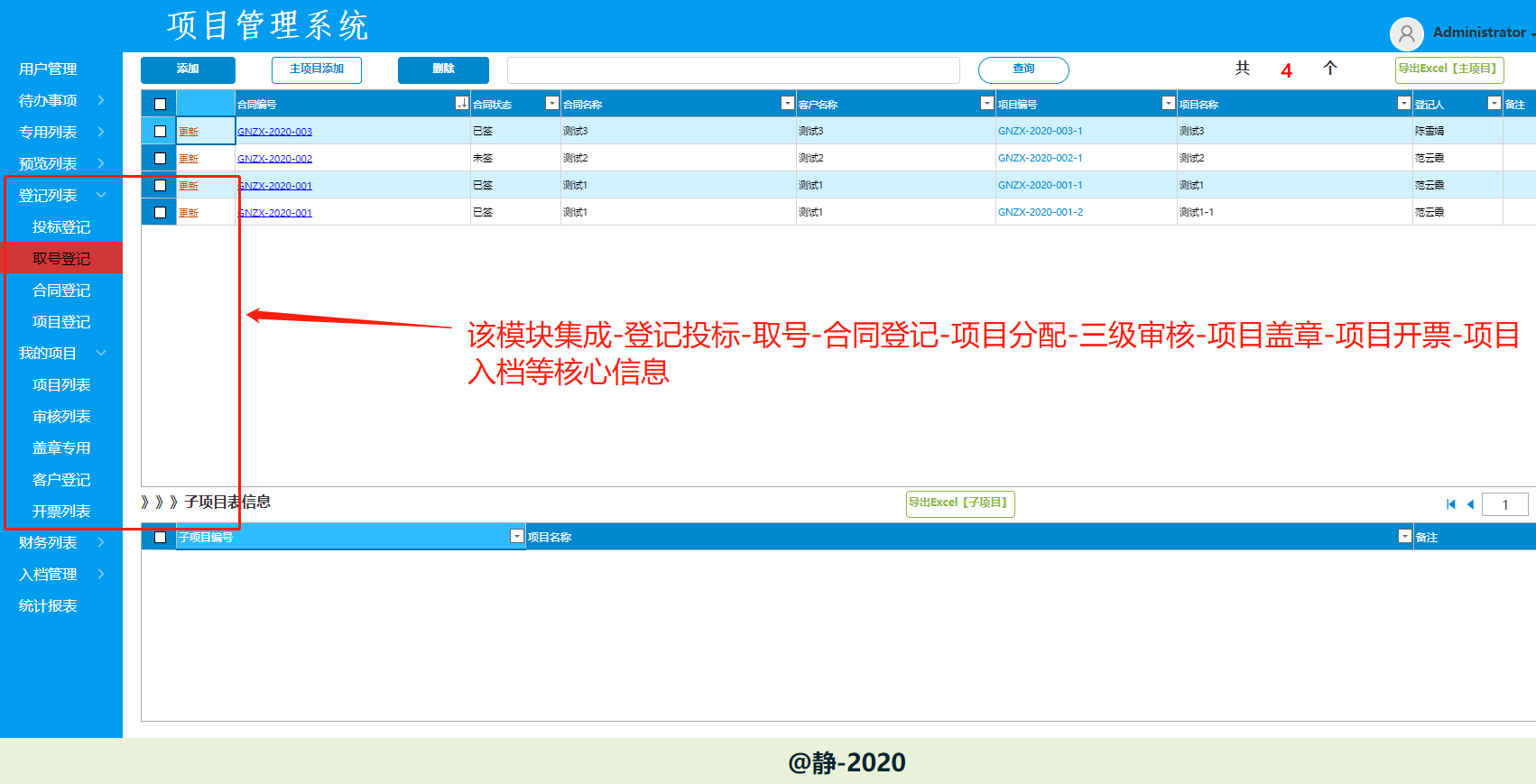The width and height of the screenshot is (1536, 784).
Task: Open contract link GNZX-2020-003
Action: pyautogui.click(x=274, y=132)
